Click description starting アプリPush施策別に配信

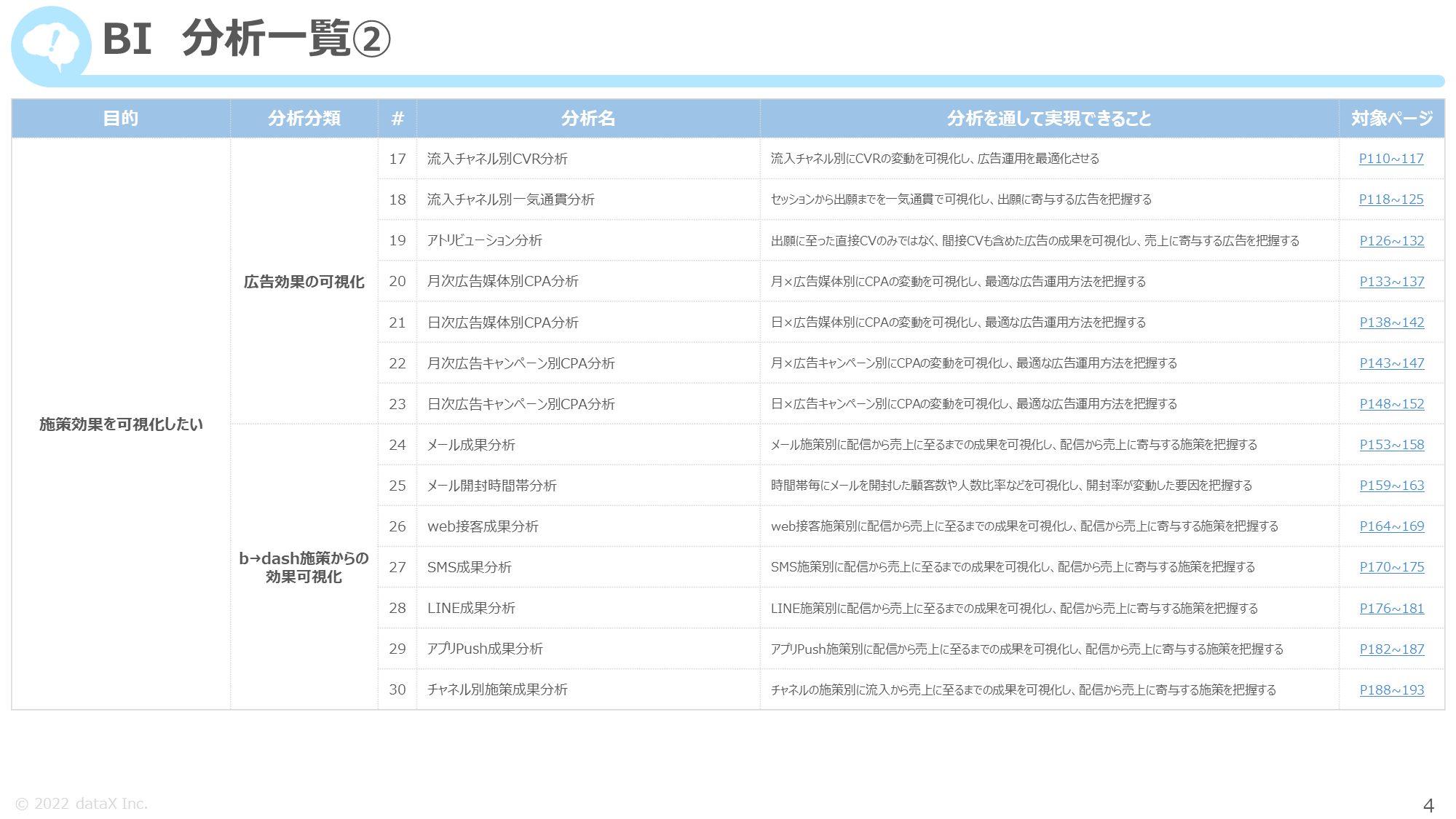pyautogui.click(x=1027, y=649)
